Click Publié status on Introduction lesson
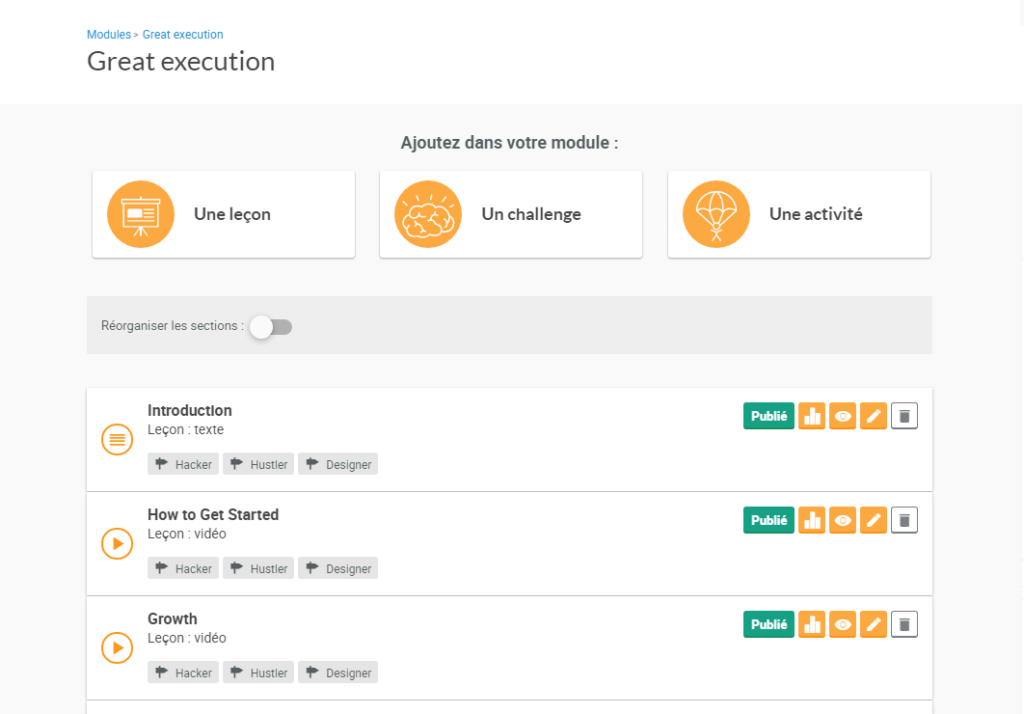1024x714 pixels. pyautogui.click(x=768, y=416)
